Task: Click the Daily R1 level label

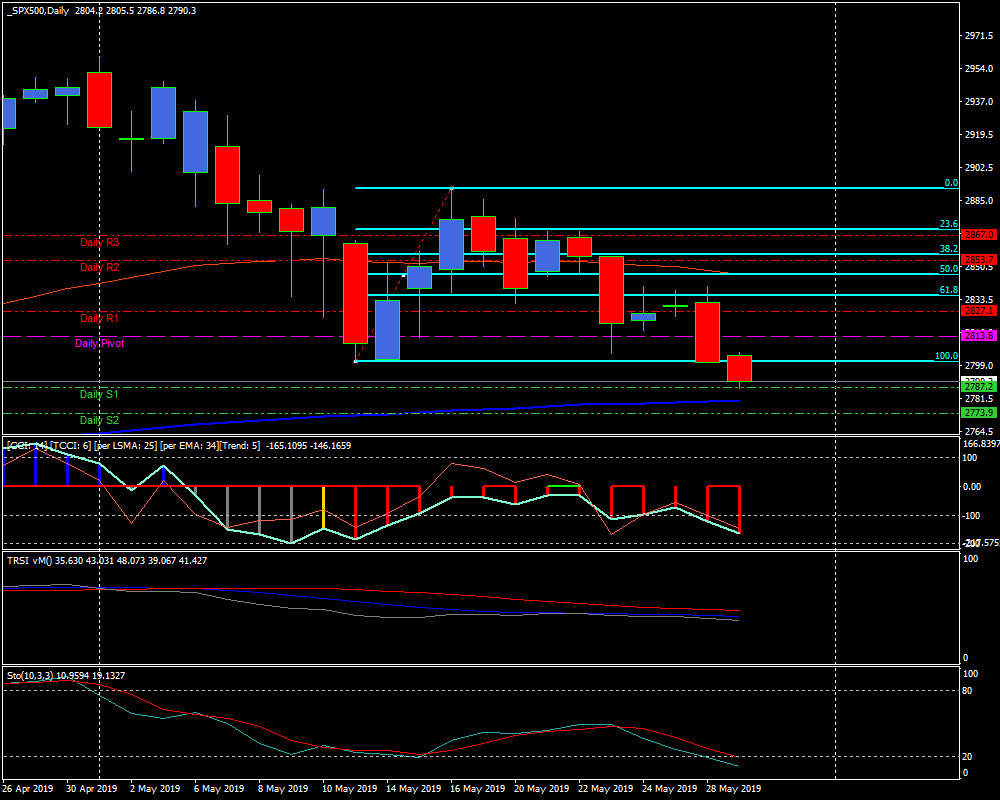Action: tap(100, 318)
